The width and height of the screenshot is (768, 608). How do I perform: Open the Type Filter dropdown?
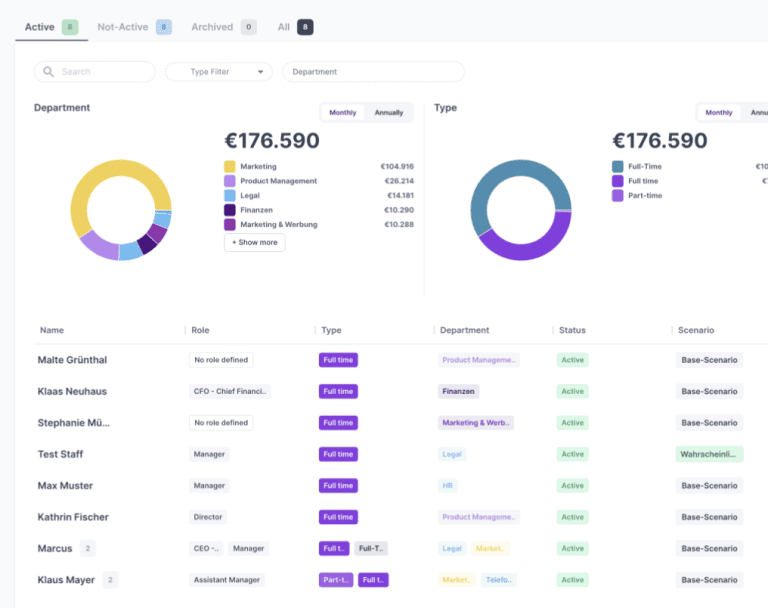point(218,72)
